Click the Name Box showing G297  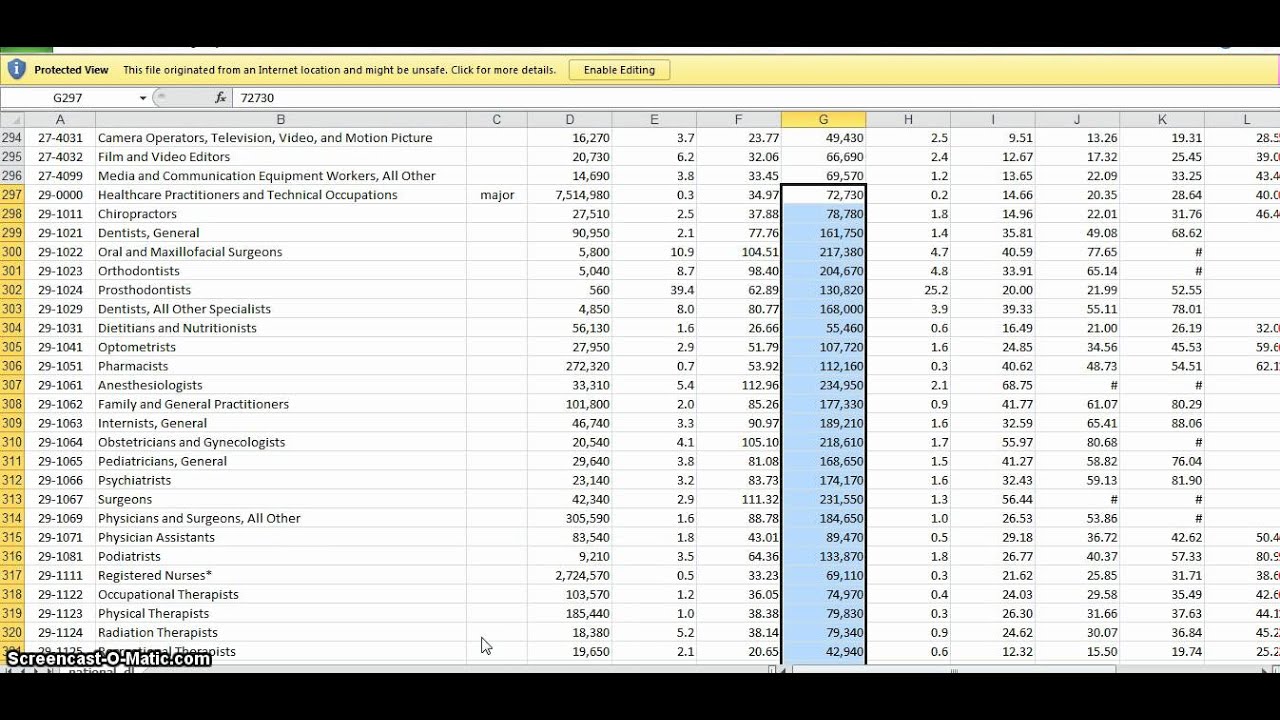(68, 98)
